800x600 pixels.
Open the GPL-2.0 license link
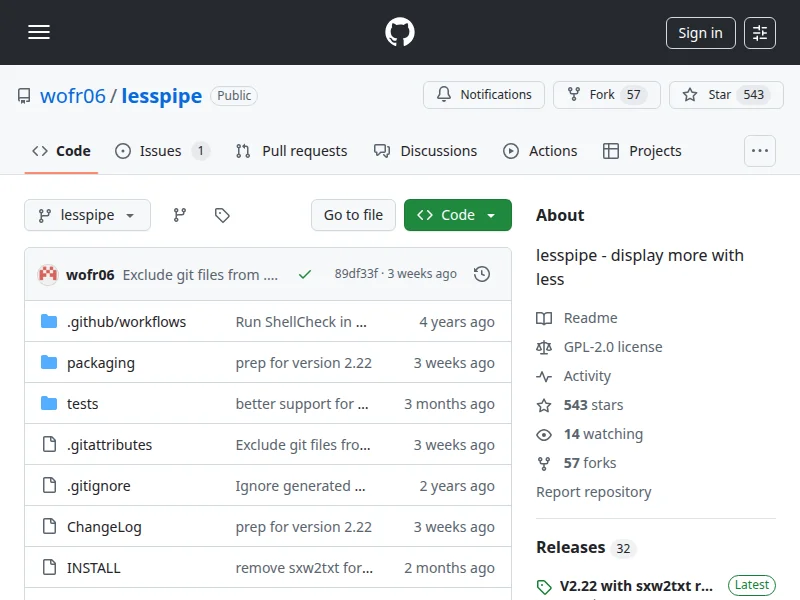pyautogui.click(x=612, y=347)
